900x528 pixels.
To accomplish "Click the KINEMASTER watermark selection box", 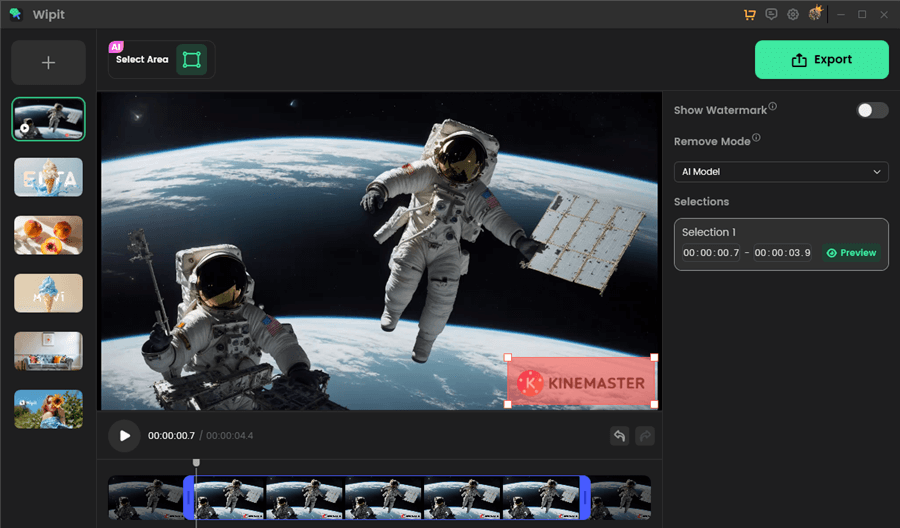I will click(581, 381).
